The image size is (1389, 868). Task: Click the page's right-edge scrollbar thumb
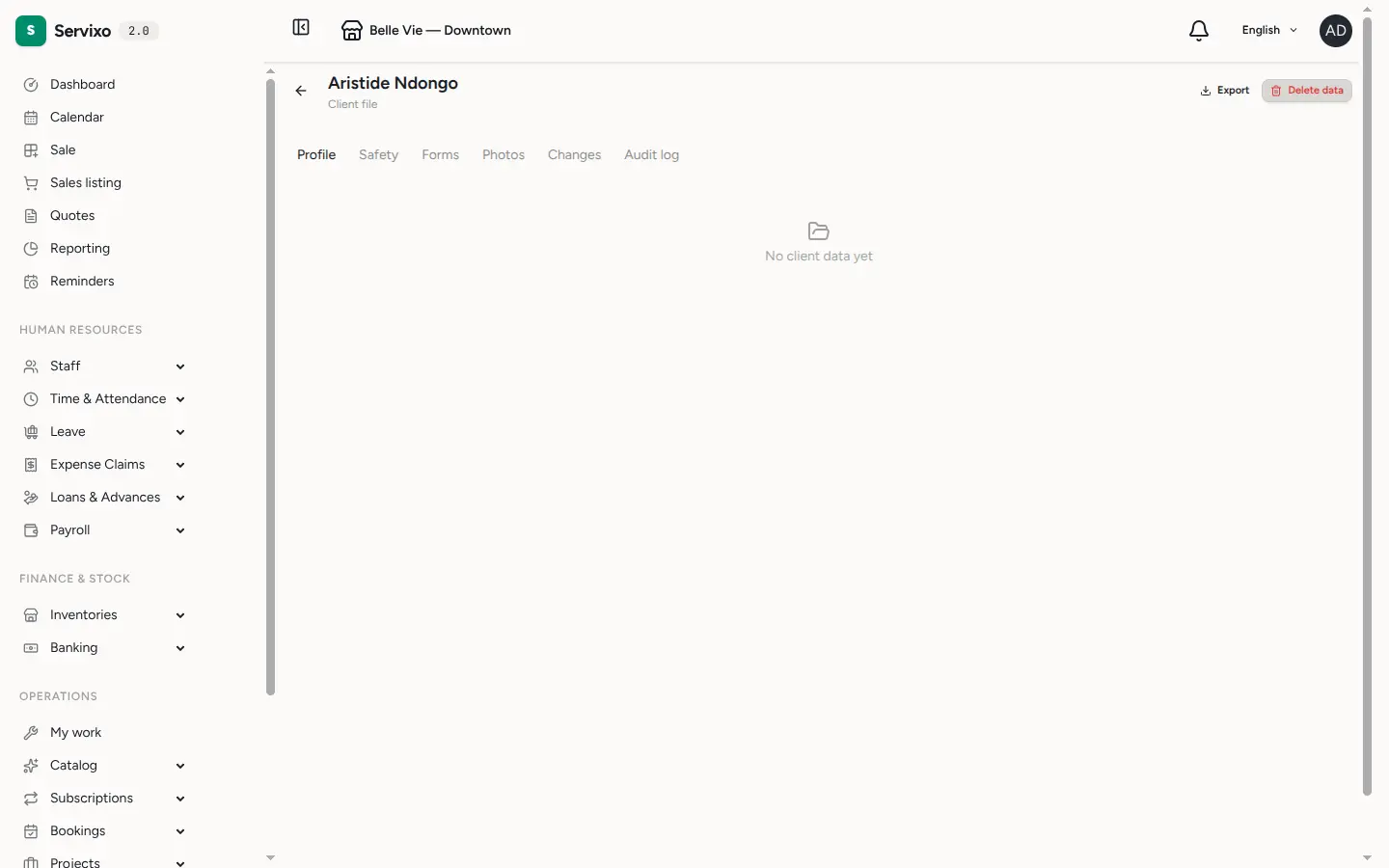click(x=1367, y=405)
